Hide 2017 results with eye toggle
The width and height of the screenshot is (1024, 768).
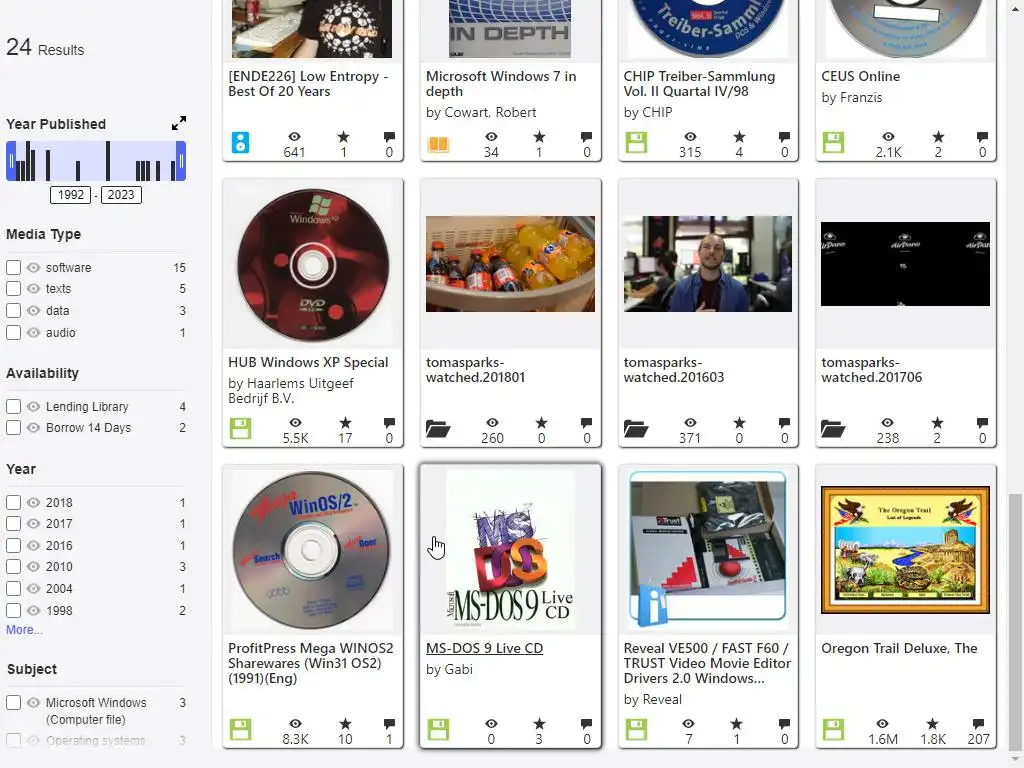(x=33, y=524)
